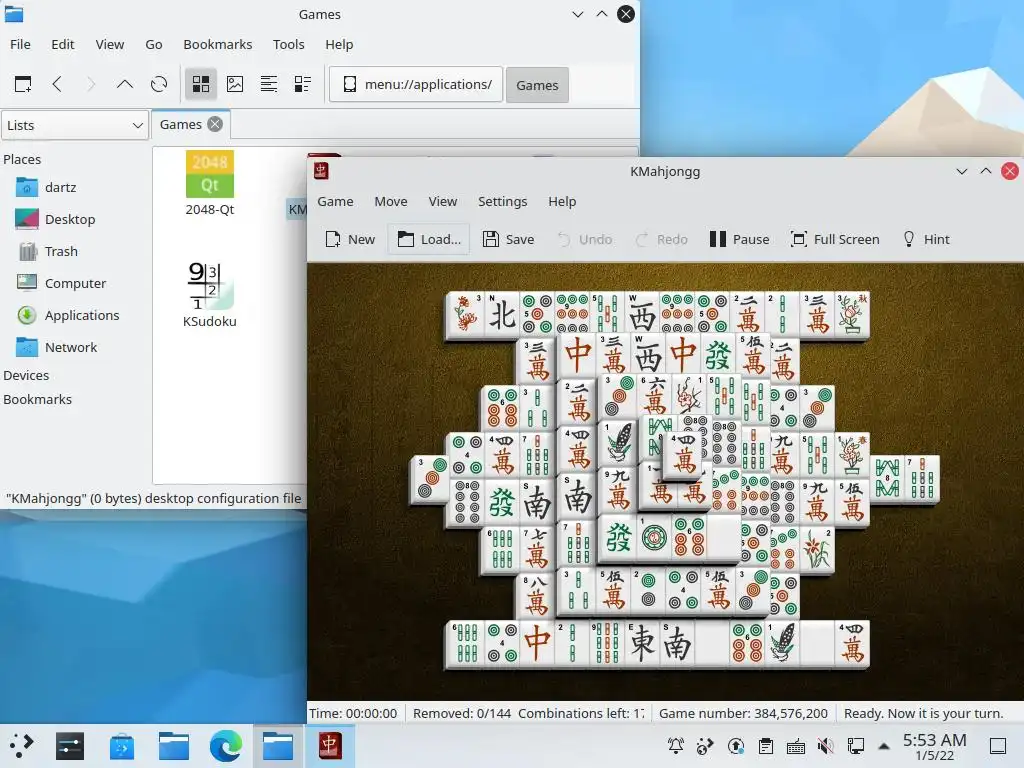Viewport: 1024px width, 768px height.
Task: Open the Help menu in KMahjongg
Action: pyautogui.click(x=562, y=201)
